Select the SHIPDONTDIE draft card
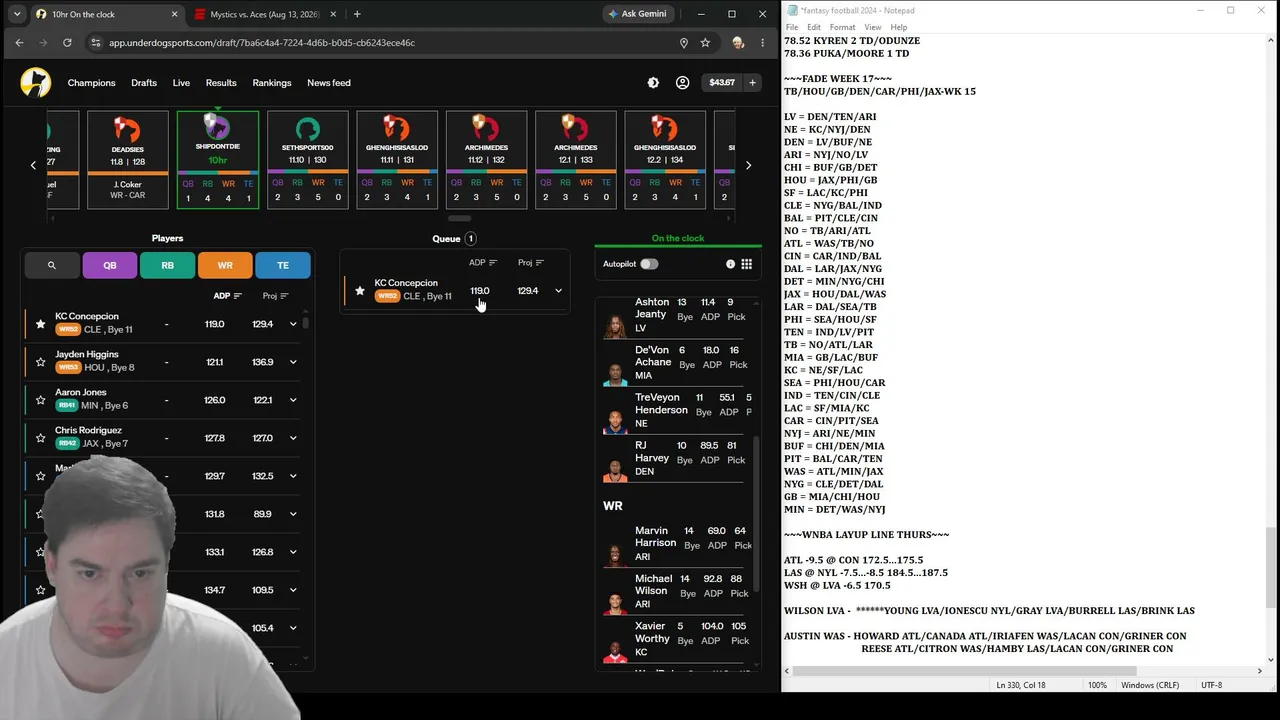The width and height of the screenshot is (1280, 720). coord(218,160)
